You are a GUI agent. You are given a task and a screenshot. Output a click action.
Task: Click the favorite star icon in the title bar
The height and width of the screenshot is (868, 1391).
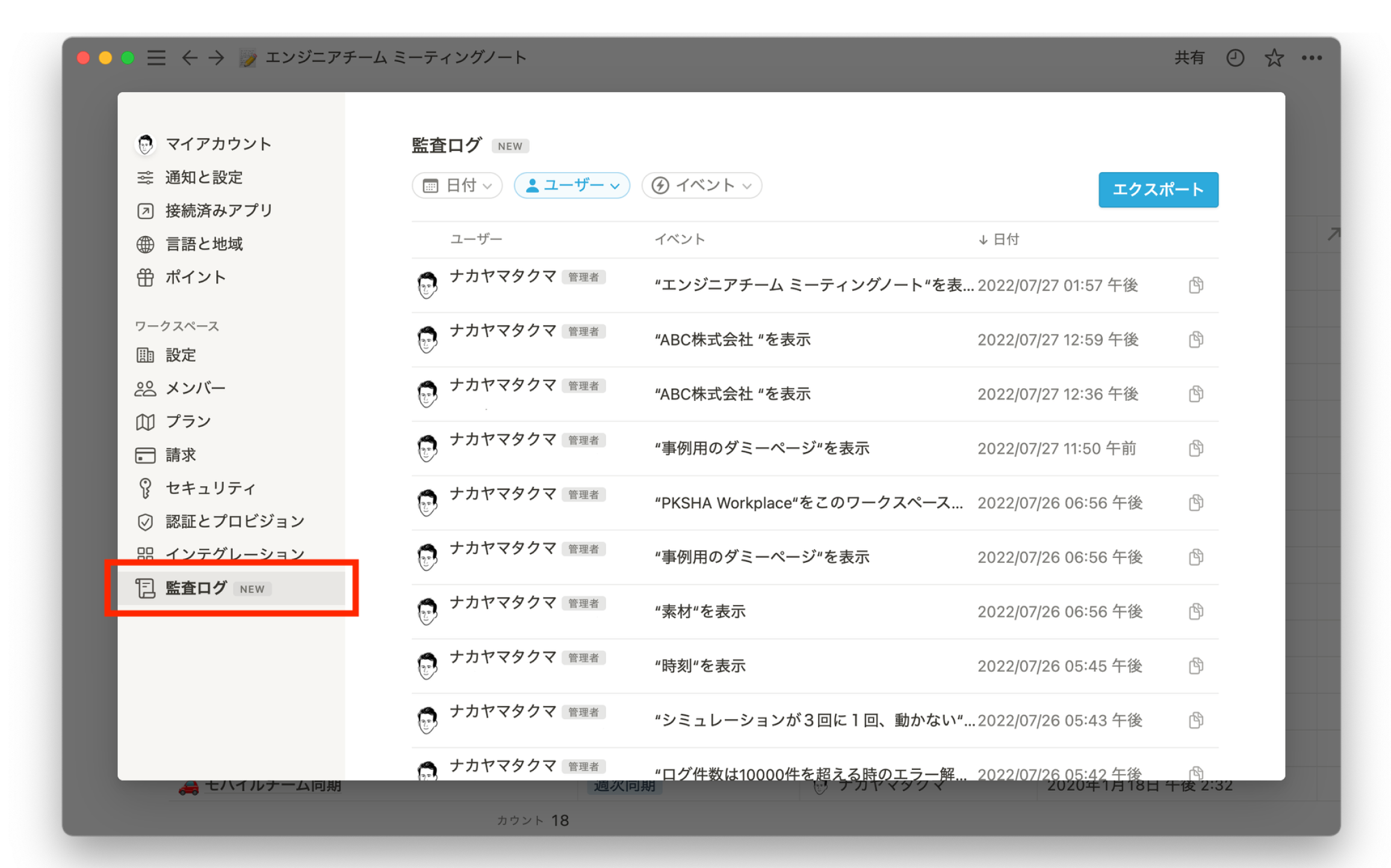pos(1273,58)
